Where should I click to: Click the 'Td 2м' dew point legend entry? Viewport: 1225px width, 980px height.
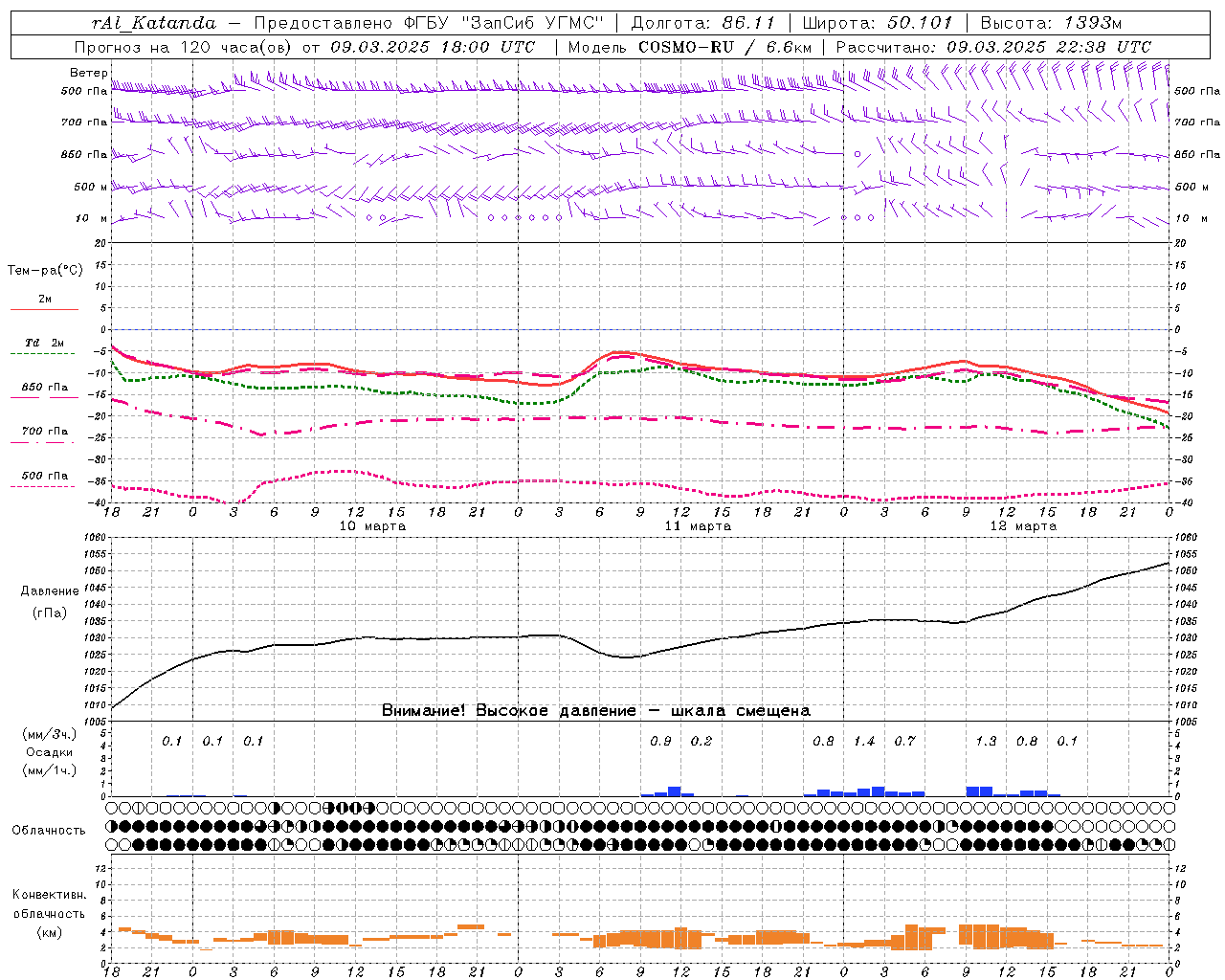pos(45,343)
